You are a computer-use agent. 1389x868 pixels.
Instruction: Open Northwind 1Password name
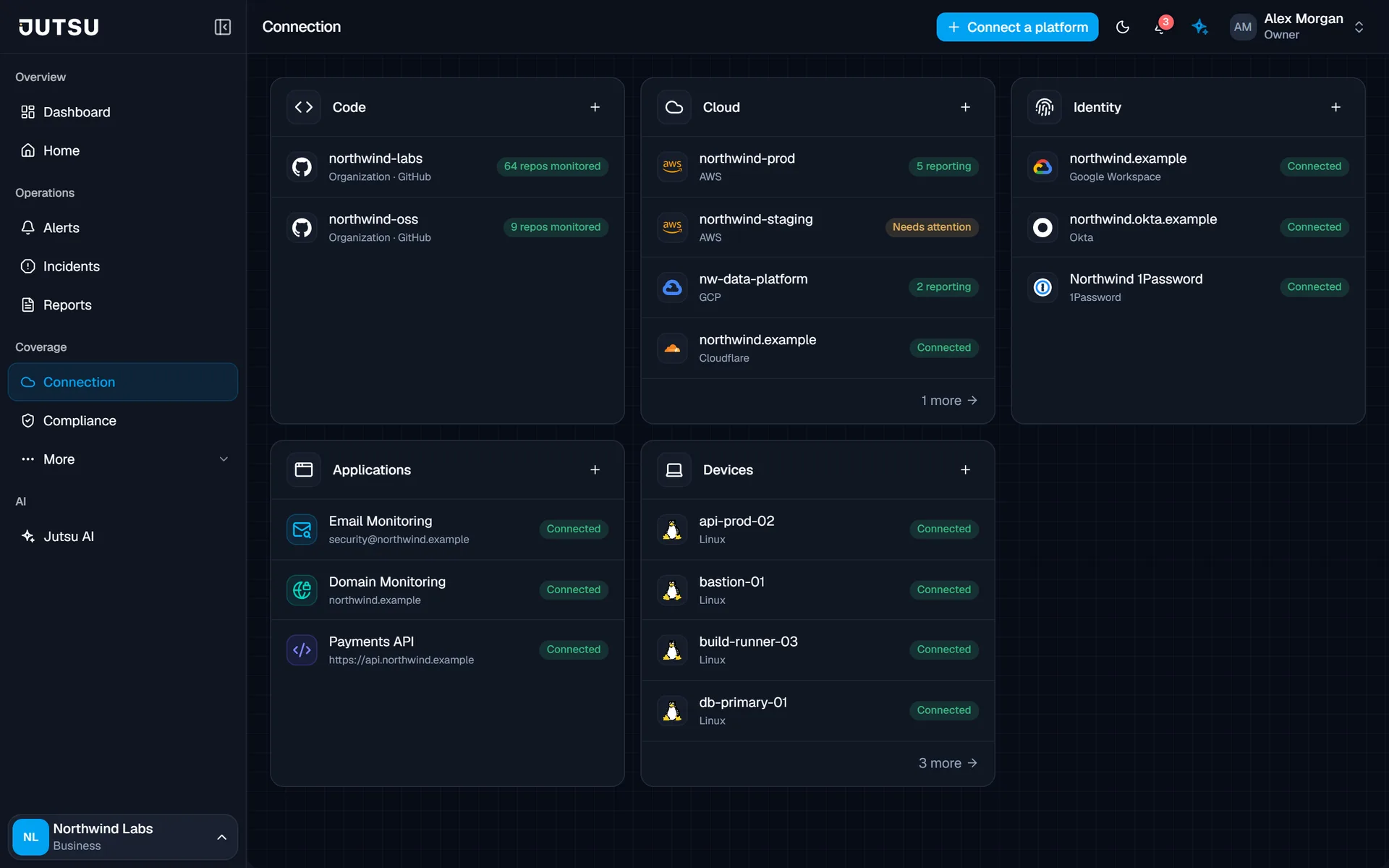tap(1136, 279)
